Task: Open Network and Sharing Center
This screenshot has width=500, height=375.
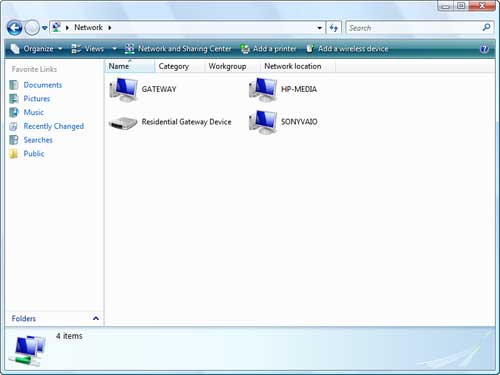Action: coord(178,49)
